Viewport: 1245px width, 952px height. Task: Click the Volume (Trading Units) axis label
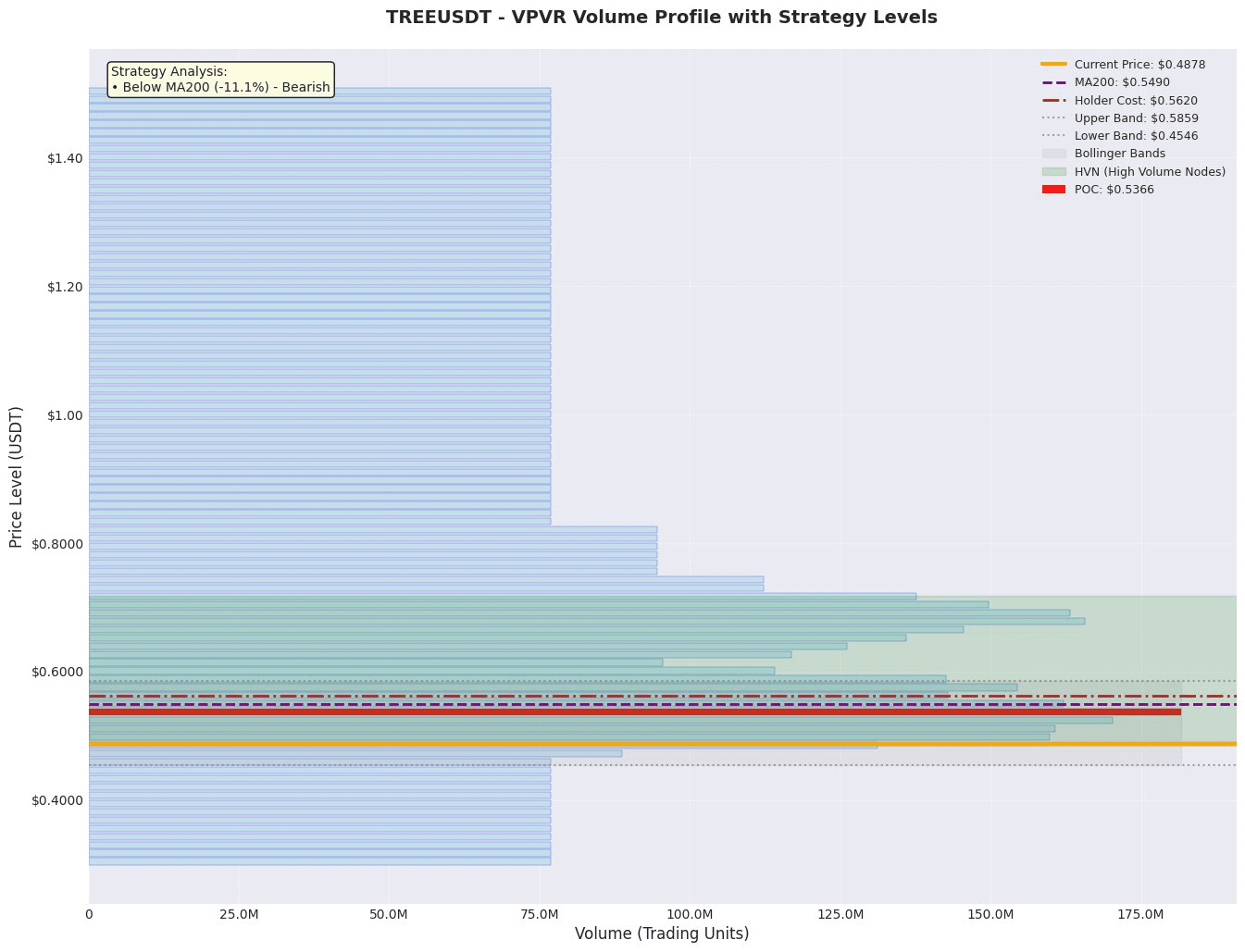pyautogui.click(x=662, y=933)
